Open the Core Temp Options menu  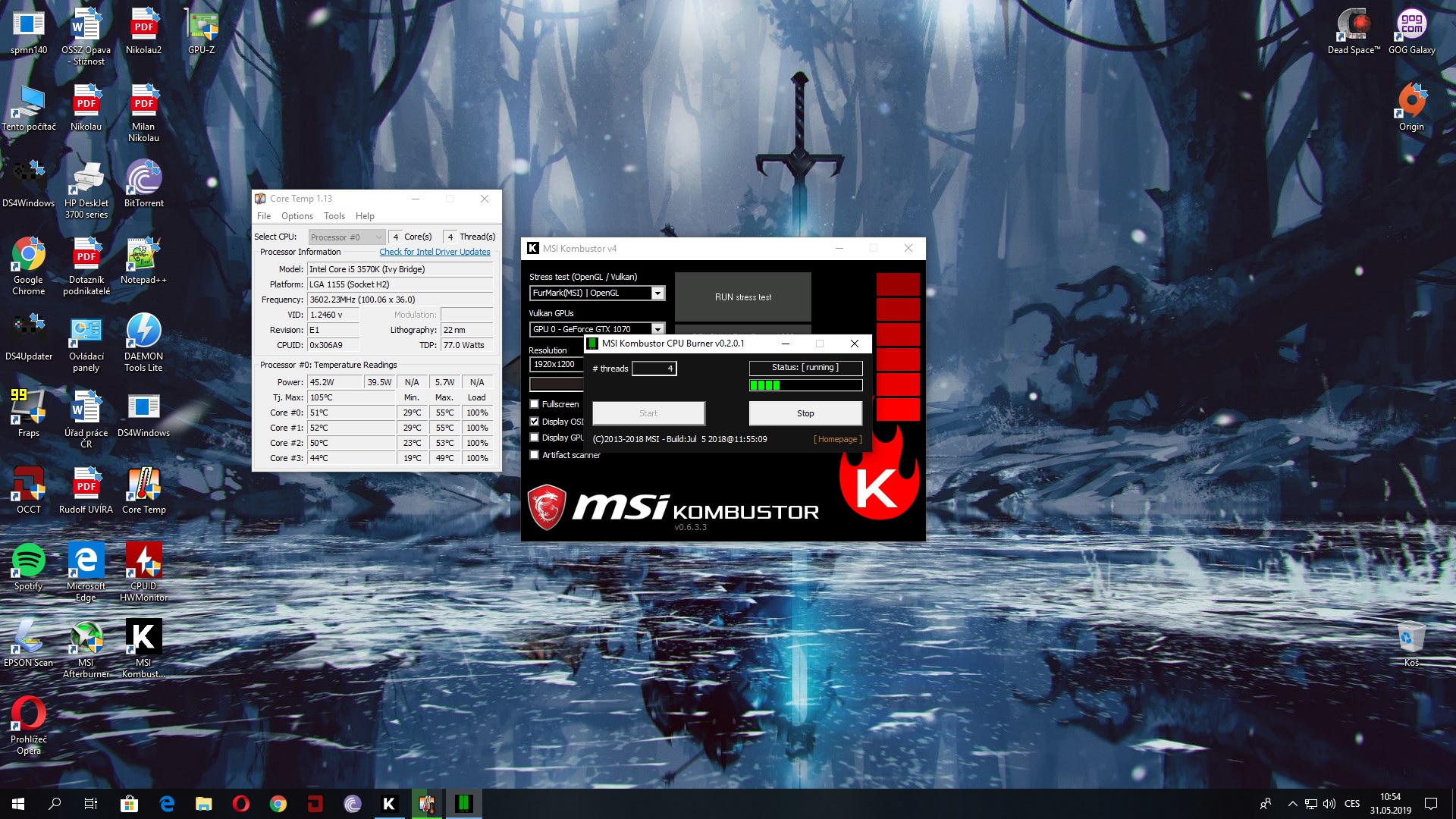tap(297, 216)
